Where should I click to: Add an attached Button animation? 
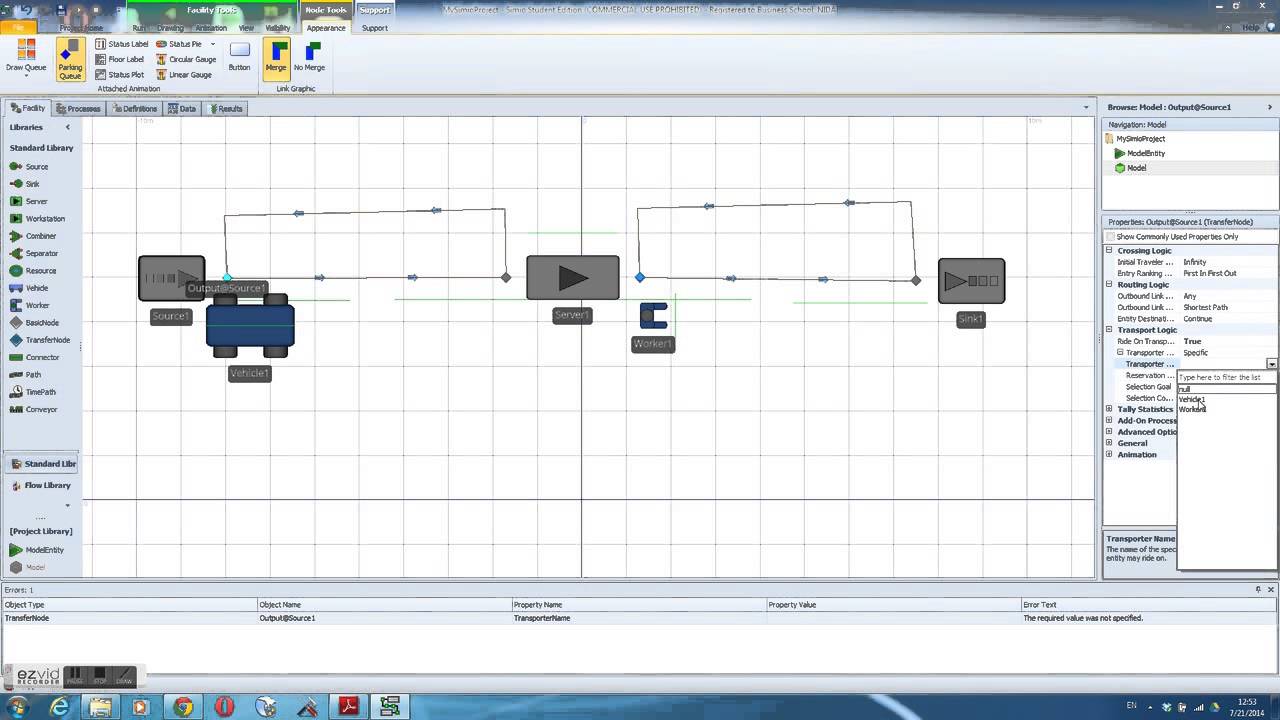tap(239, 57)
